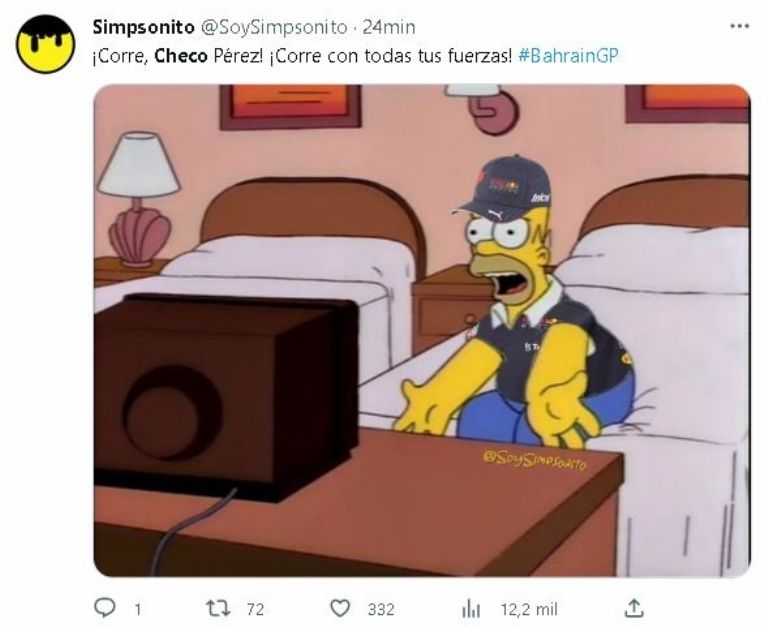Like the tweet with heart icon
The image size is (768, 631).
tap(340, 608)
